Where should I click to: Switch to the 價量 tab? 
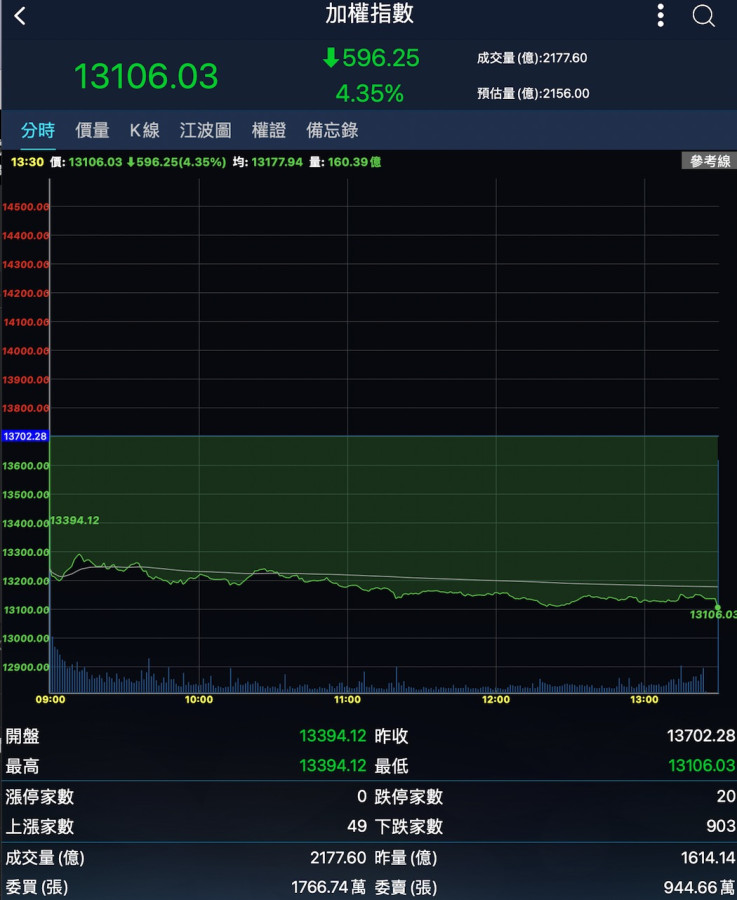(x=92, y=130)
